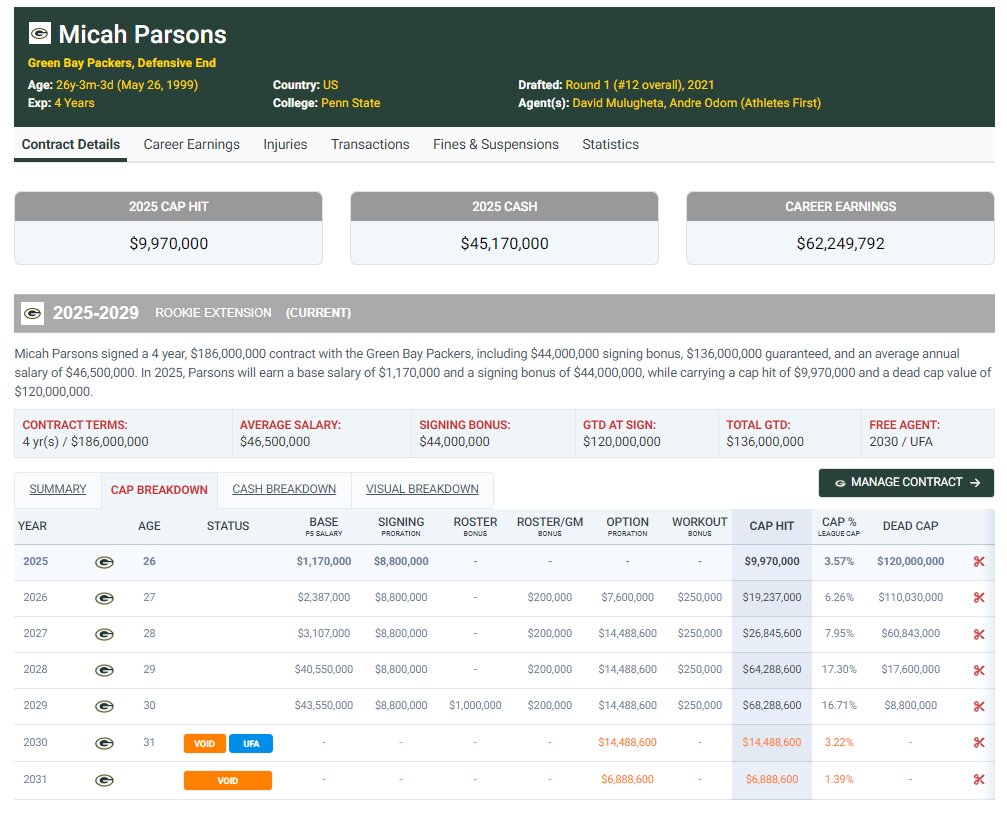Click the orange VOID badge in the 2031 row
The image size is (1007, 823).
227,781
